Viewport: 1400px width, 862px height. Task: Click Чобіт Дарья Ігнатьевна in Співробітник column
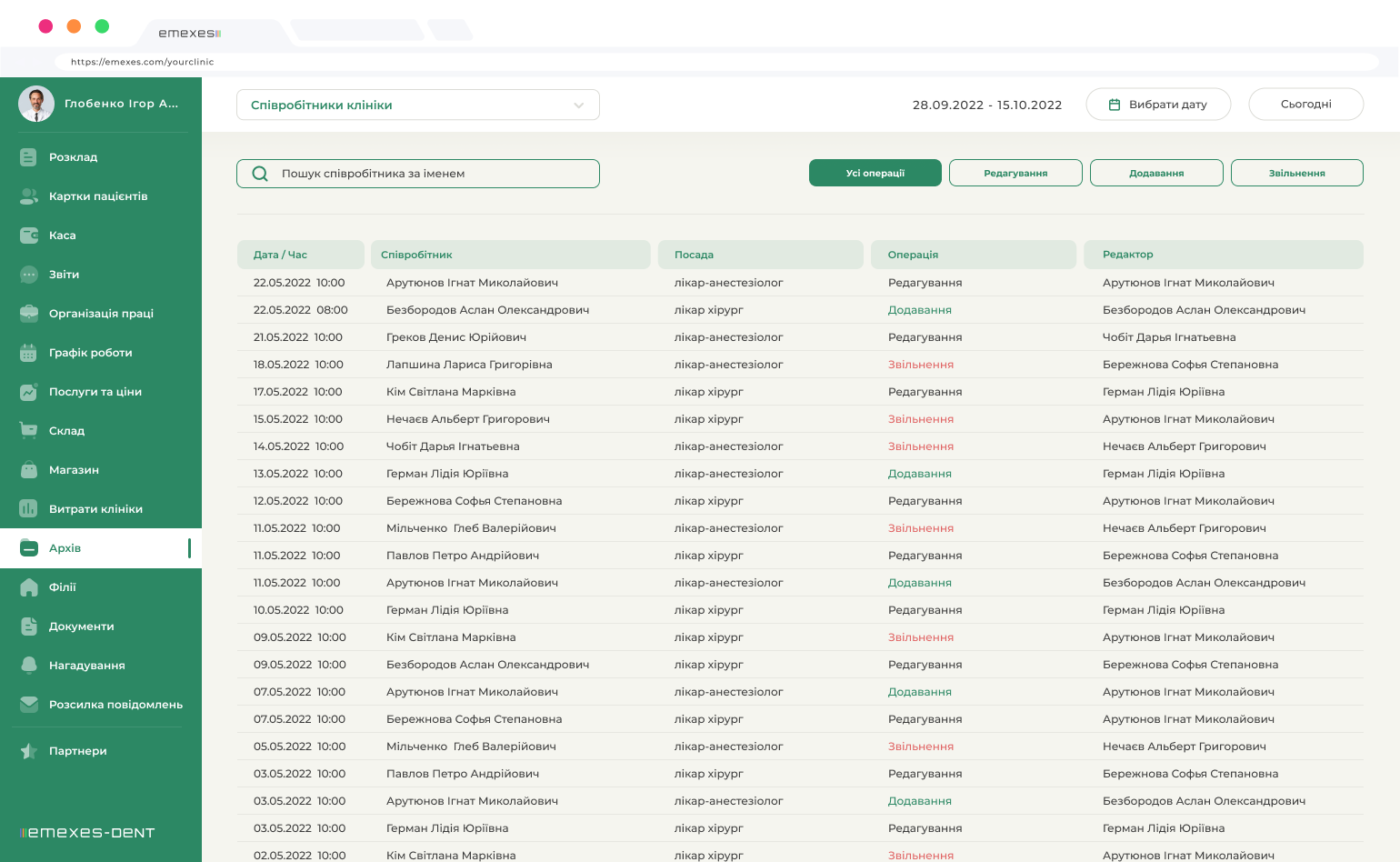coord(453,446)
